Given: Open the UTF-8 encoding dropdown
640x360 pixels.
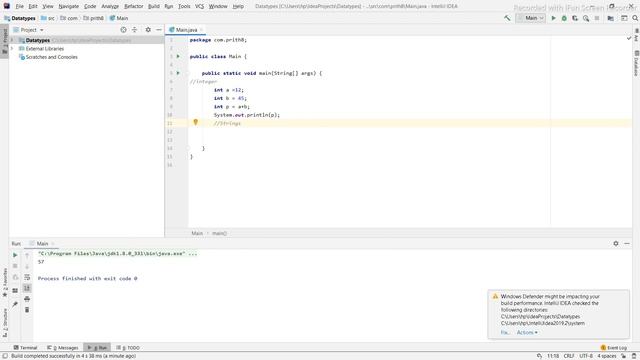Looking at the screenshot, I should (586, 356).
